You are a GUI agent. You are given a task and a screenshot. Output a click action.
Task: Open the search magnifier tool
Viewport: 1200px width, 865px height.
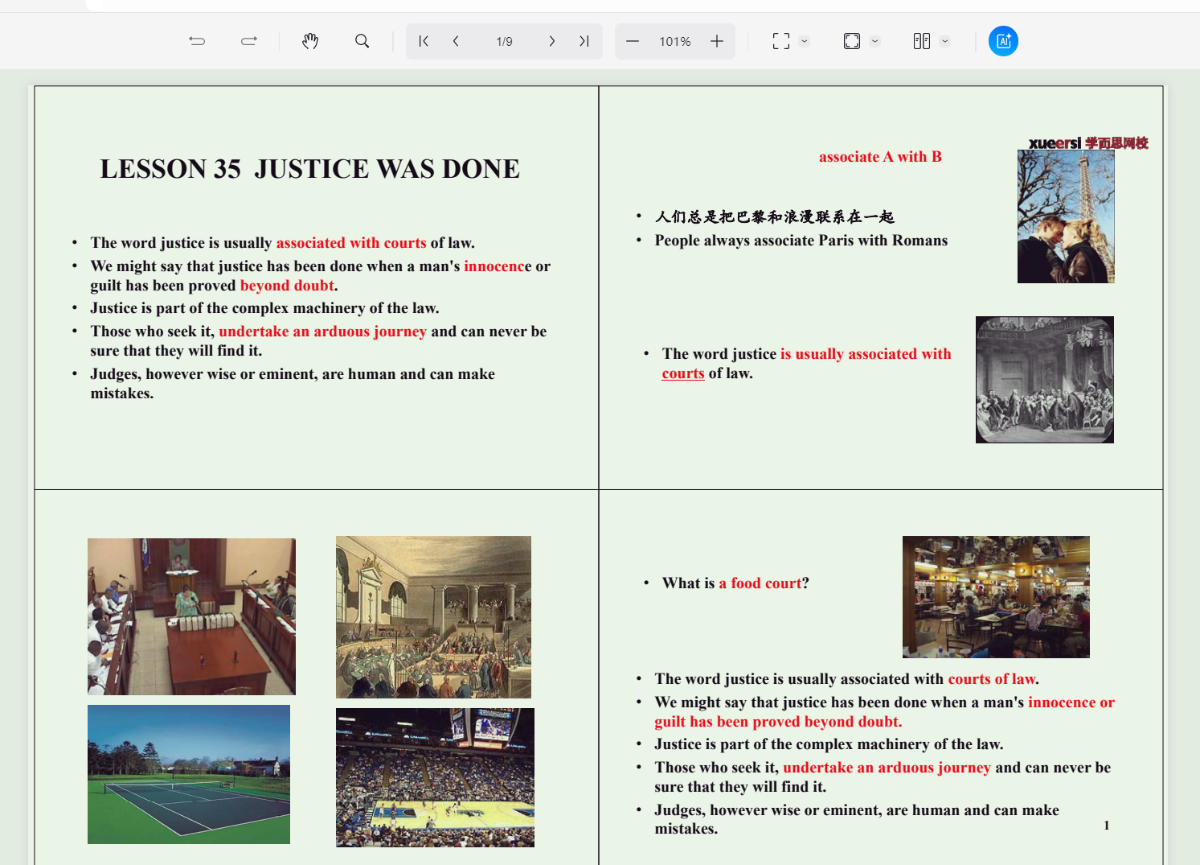coord(362,41)
